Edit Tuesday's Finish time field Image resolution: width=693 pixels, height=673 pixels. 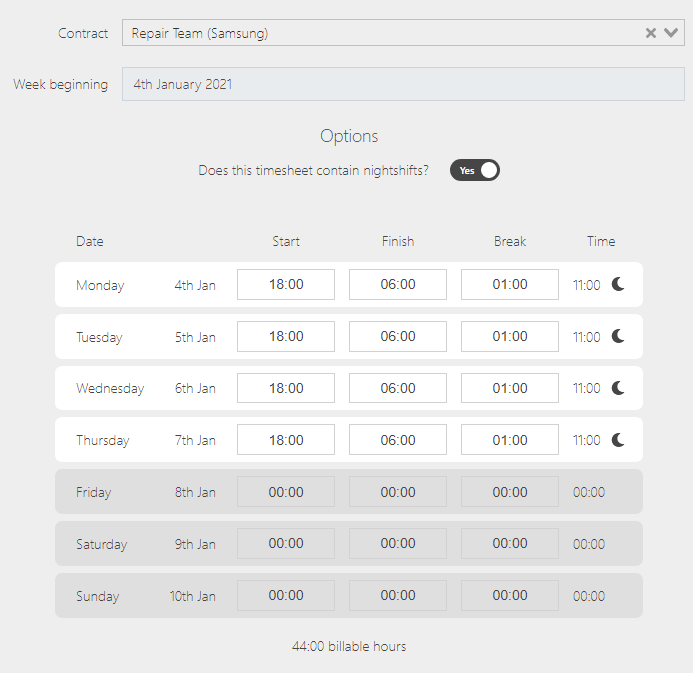click(398, 336)
